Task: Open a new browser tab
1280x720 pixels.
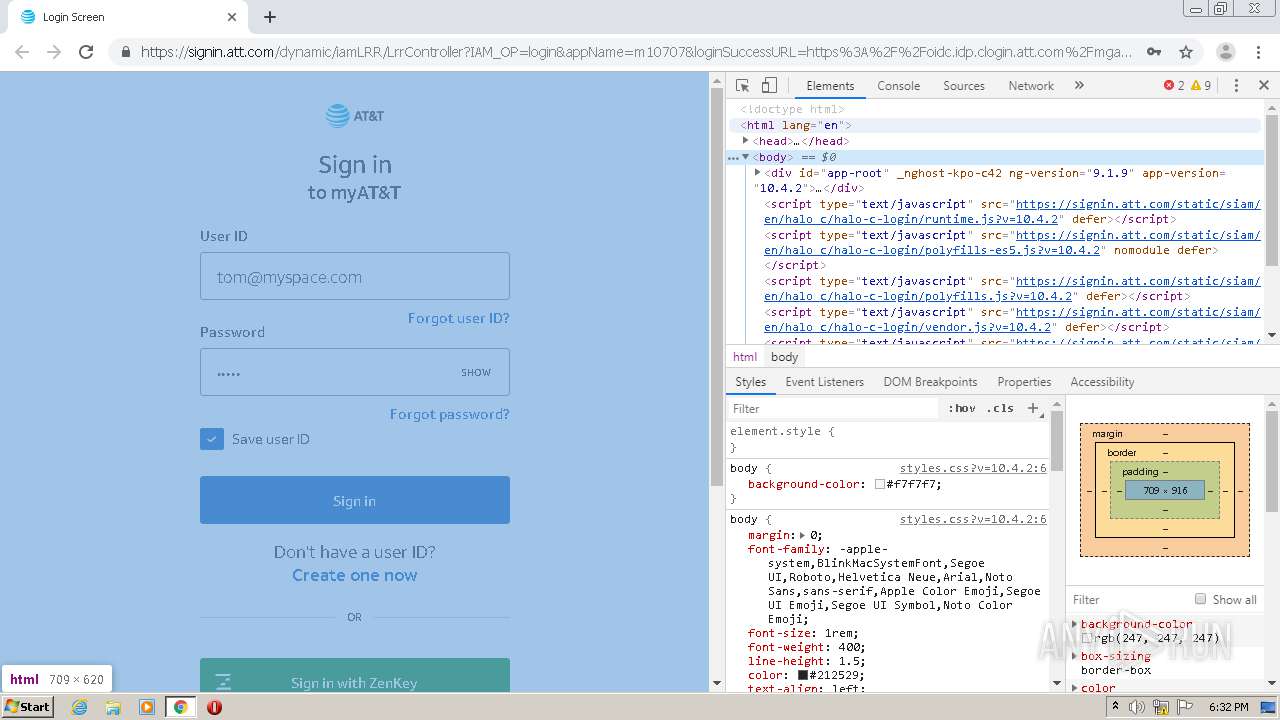Action: pos(270,17)
